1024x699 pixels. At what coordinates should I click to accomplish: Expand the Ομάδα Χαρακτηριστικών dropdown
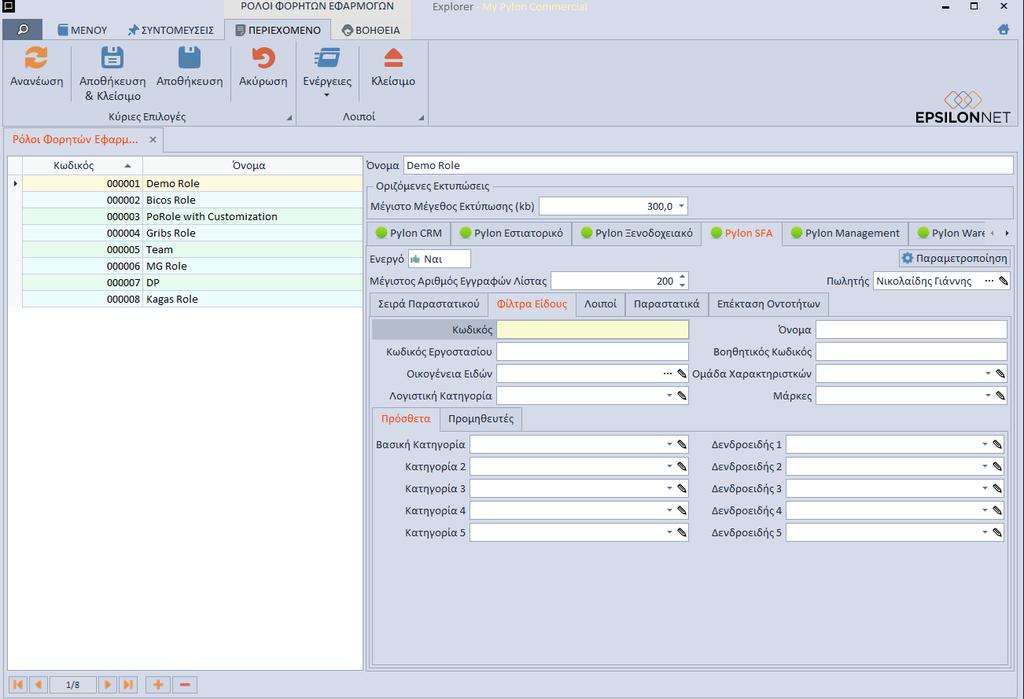point(988,374)
